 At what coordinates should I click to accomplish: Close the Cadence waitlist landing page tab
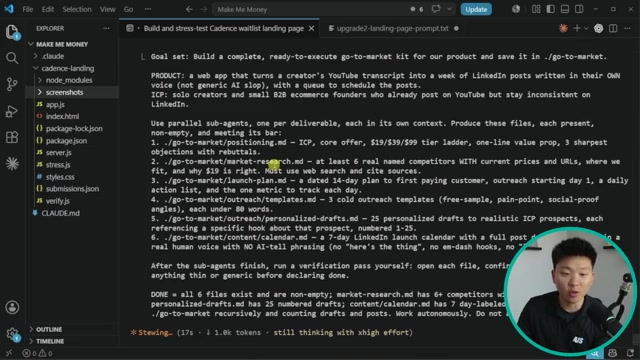pyautogui.click(x=311, y=28)
